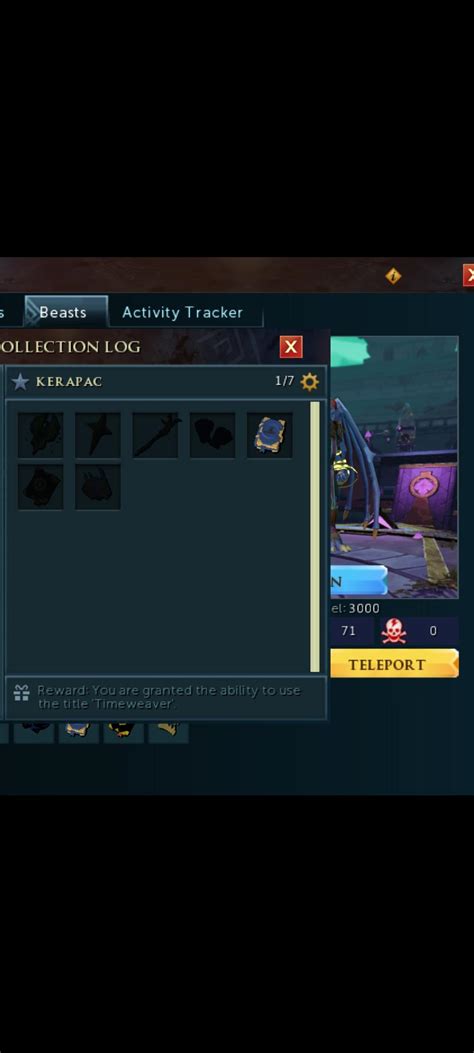
Task: Tap the red skull hard mode kills icon
Action: [394, 631]
